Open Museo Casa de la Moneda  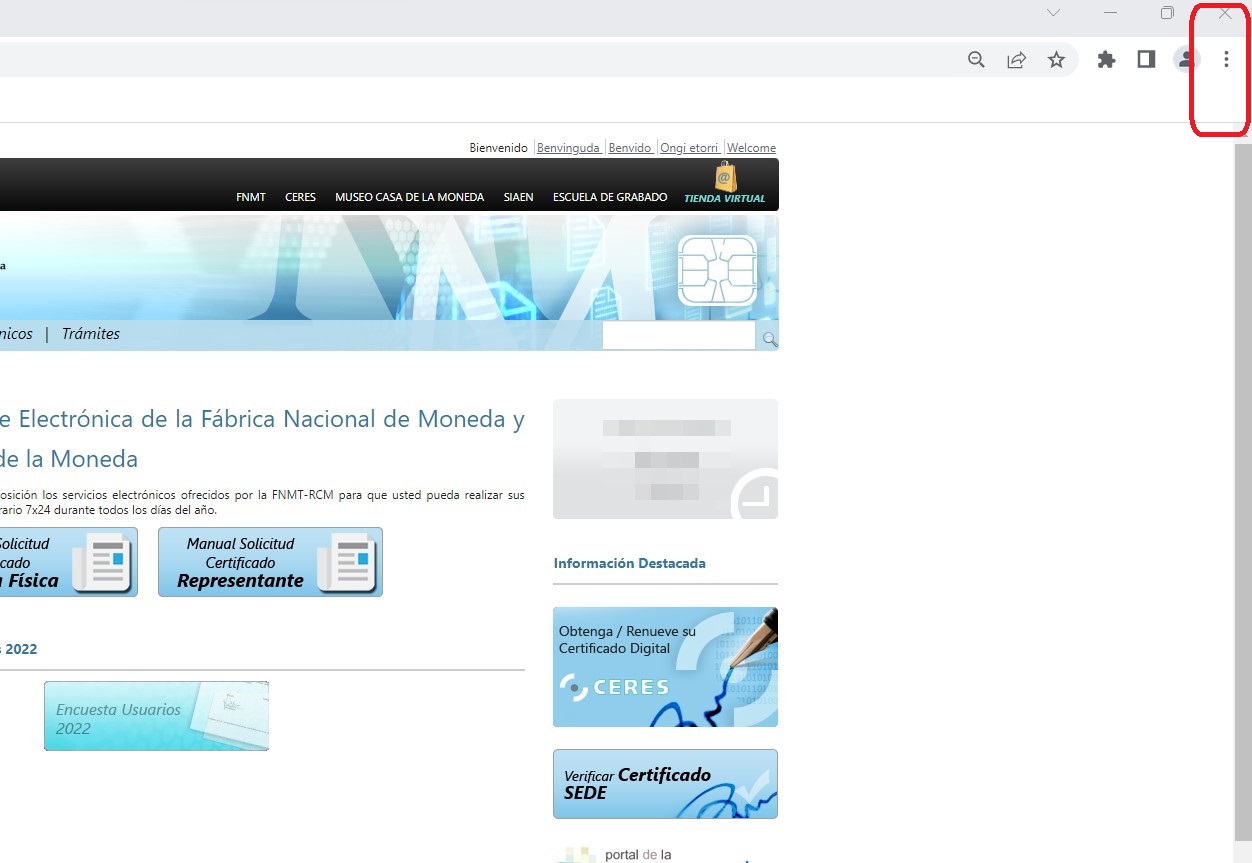coord(409,197)
